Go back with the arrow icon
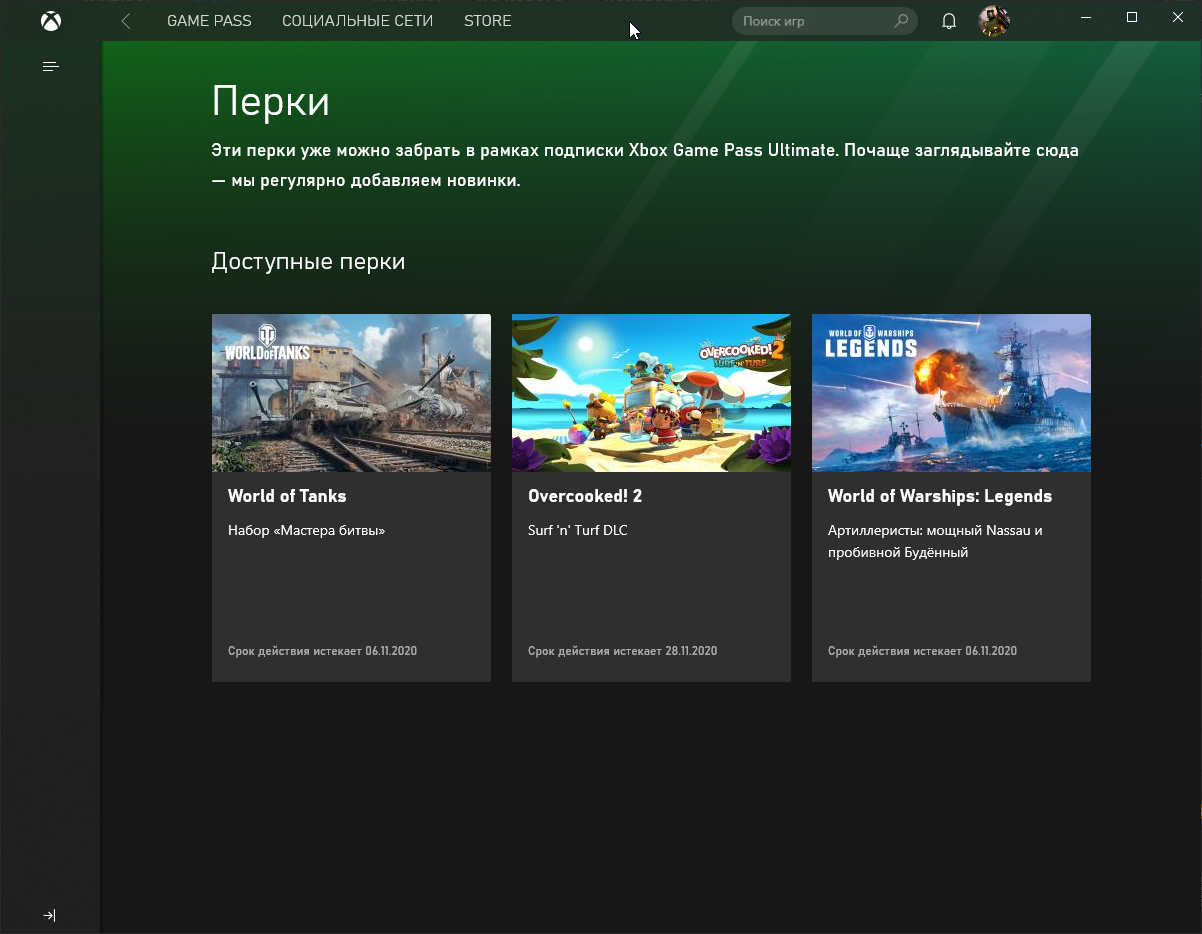Image resolution: width=1202 pixels, height=934 pixels. point(126,20)
